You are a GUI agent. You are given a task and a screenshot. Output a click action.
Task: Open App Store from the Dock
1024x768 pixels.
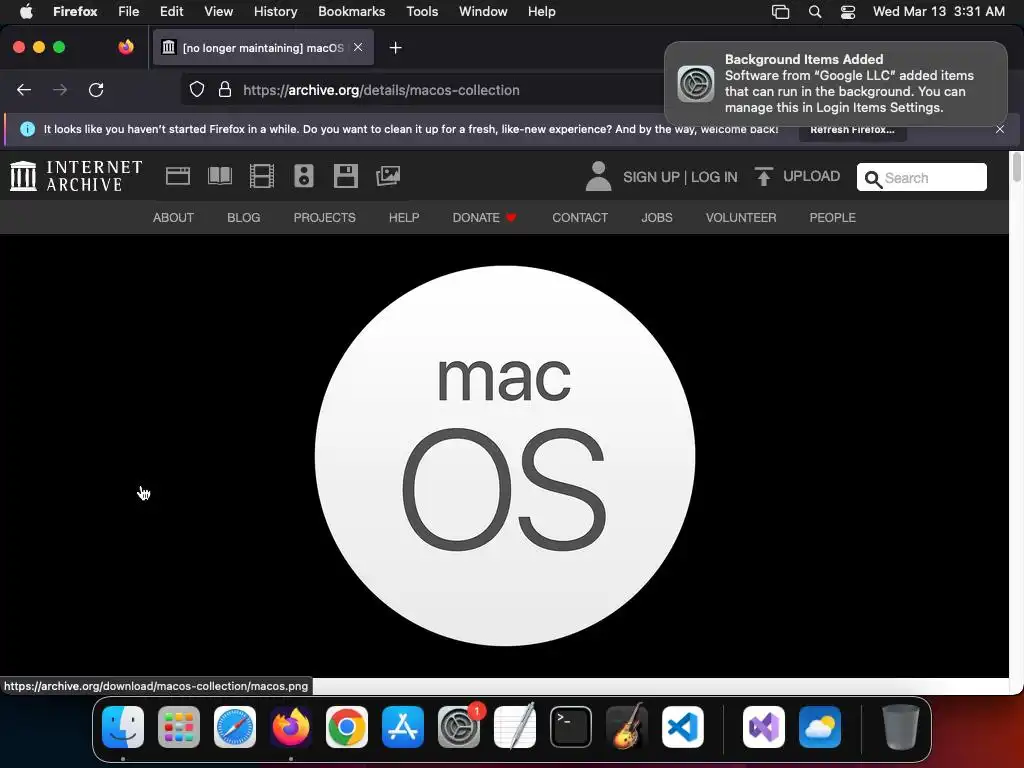[x=403, y=727]
